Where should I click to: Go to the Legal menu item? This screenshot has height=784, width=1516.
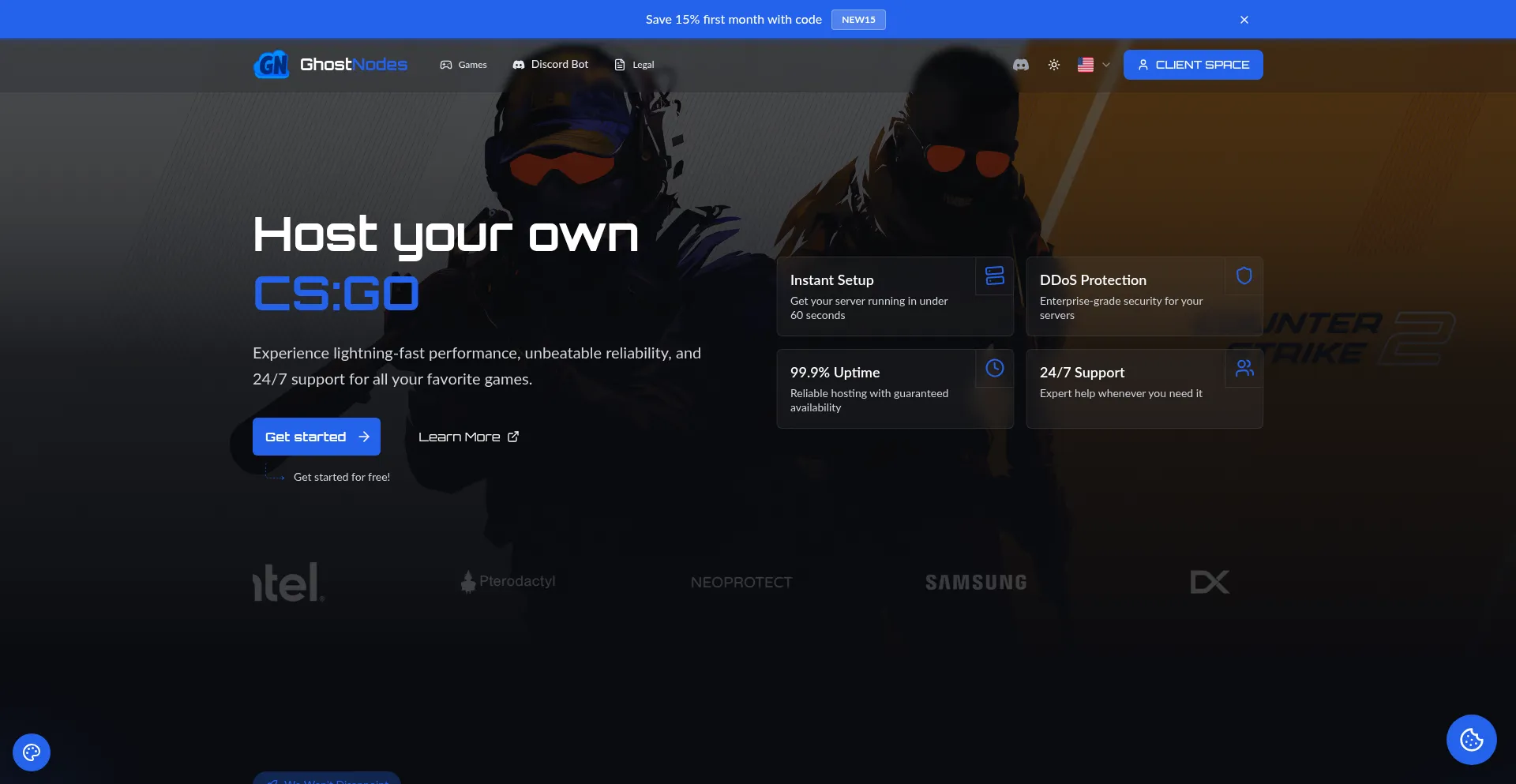coord(634,65)
